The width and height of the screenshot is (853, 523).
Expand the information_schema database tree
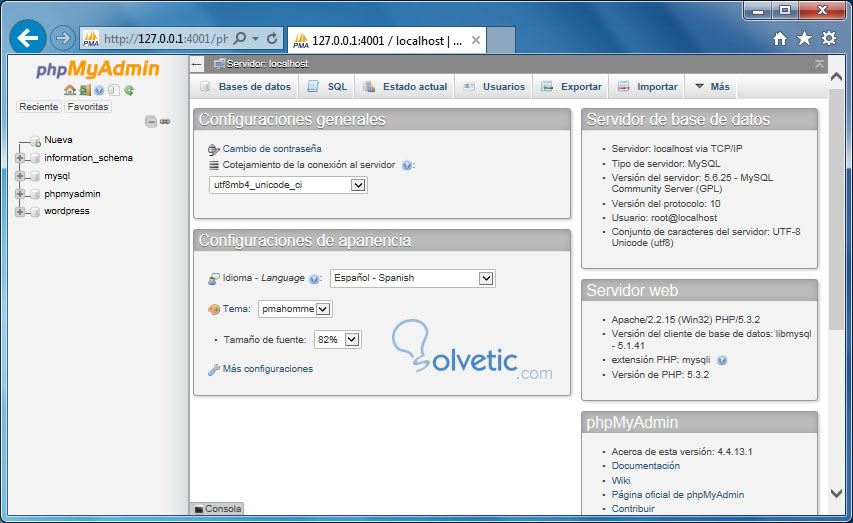[x=20, y=158]
